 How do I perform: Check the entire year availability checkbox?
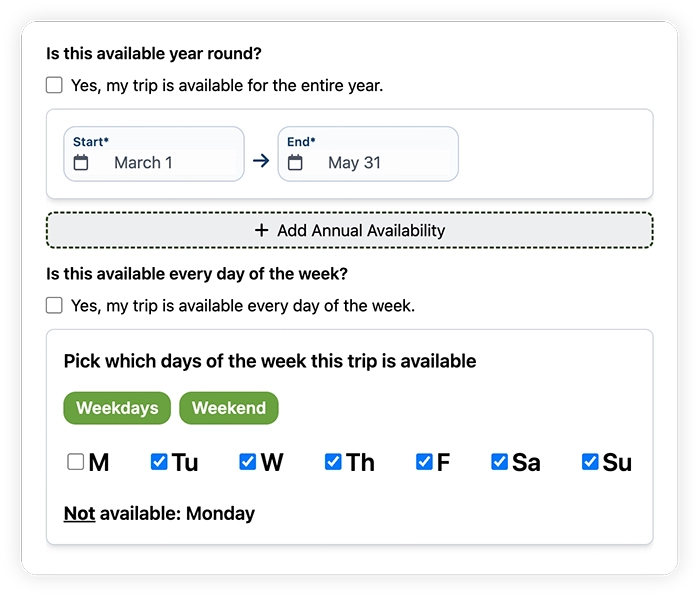tap(54, 86)
